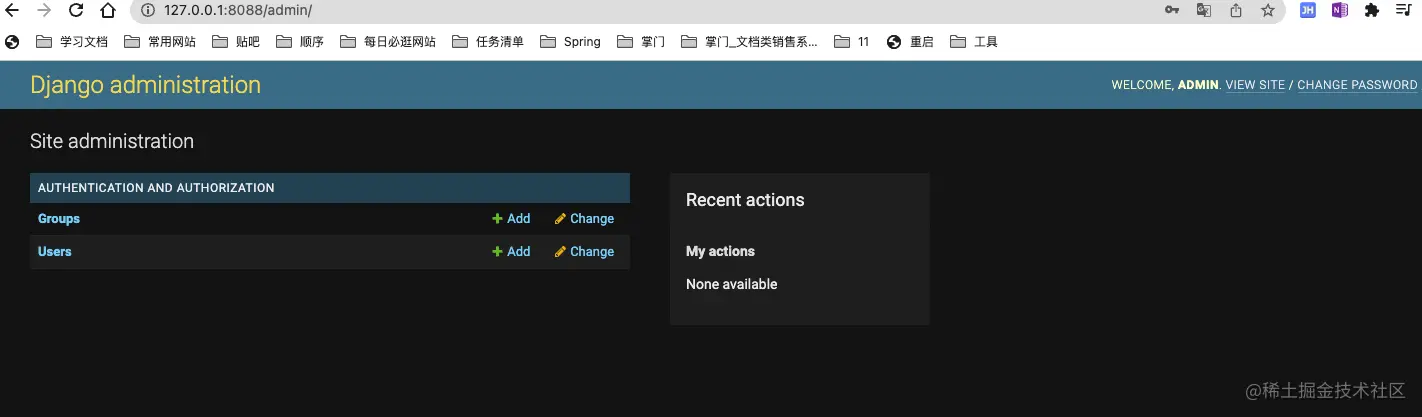1422x417 pixels.
Task: Click the browser forward arrow
Action: (44, 10)
